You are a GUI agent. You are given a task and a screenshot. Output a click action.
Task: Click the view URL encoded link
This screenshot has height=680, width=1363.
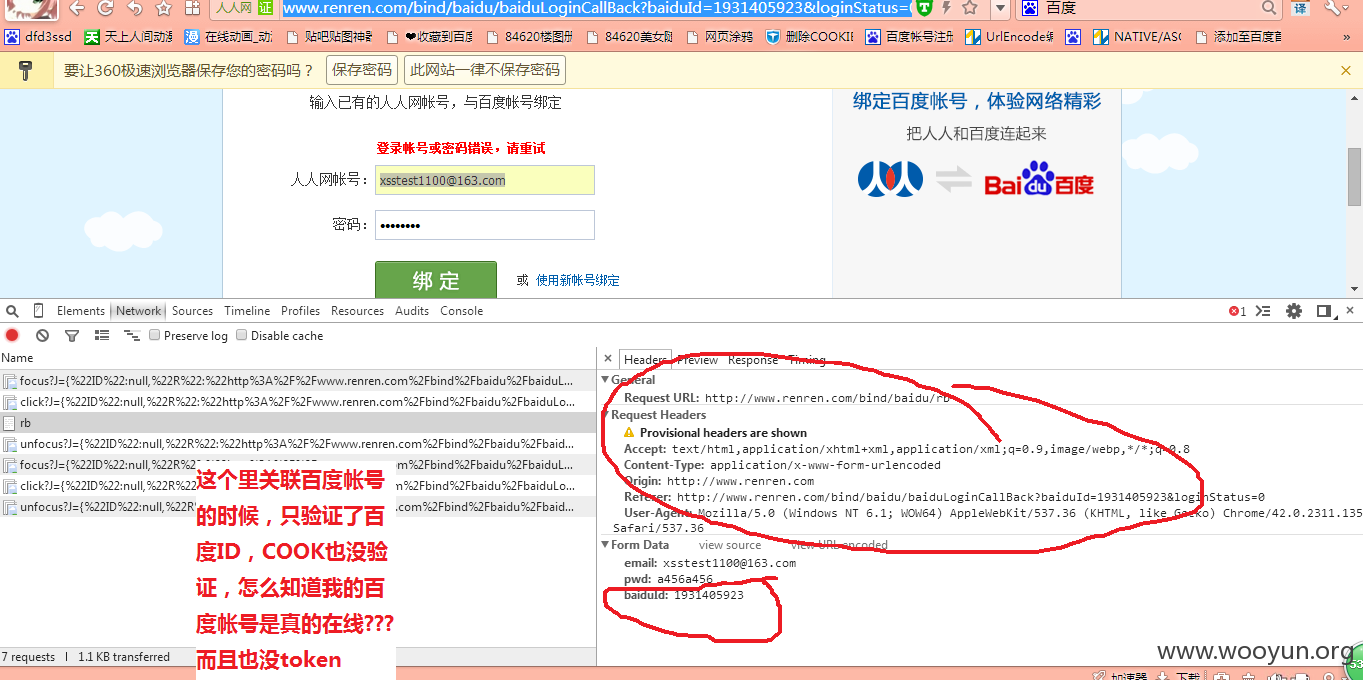coord(839,545)
